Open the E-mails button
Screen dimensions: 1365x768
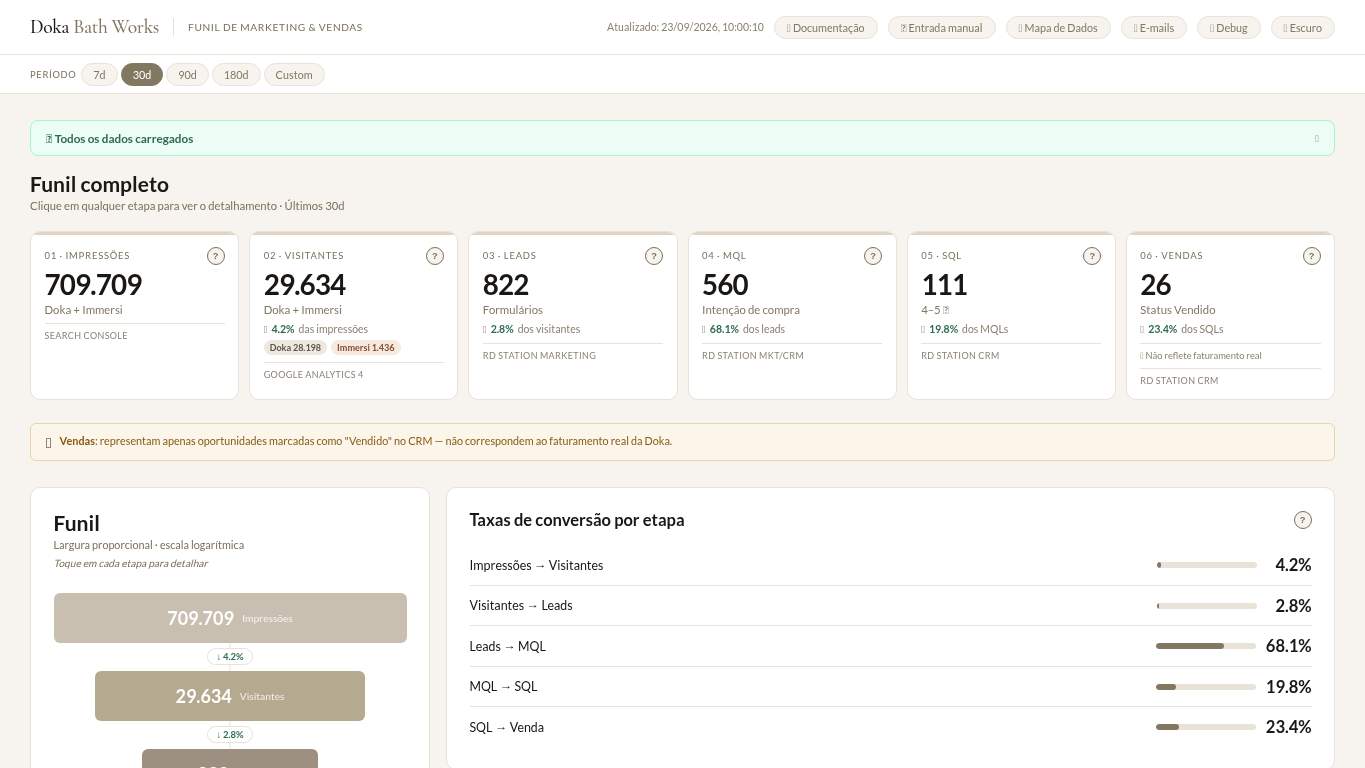click(1154, 28)
